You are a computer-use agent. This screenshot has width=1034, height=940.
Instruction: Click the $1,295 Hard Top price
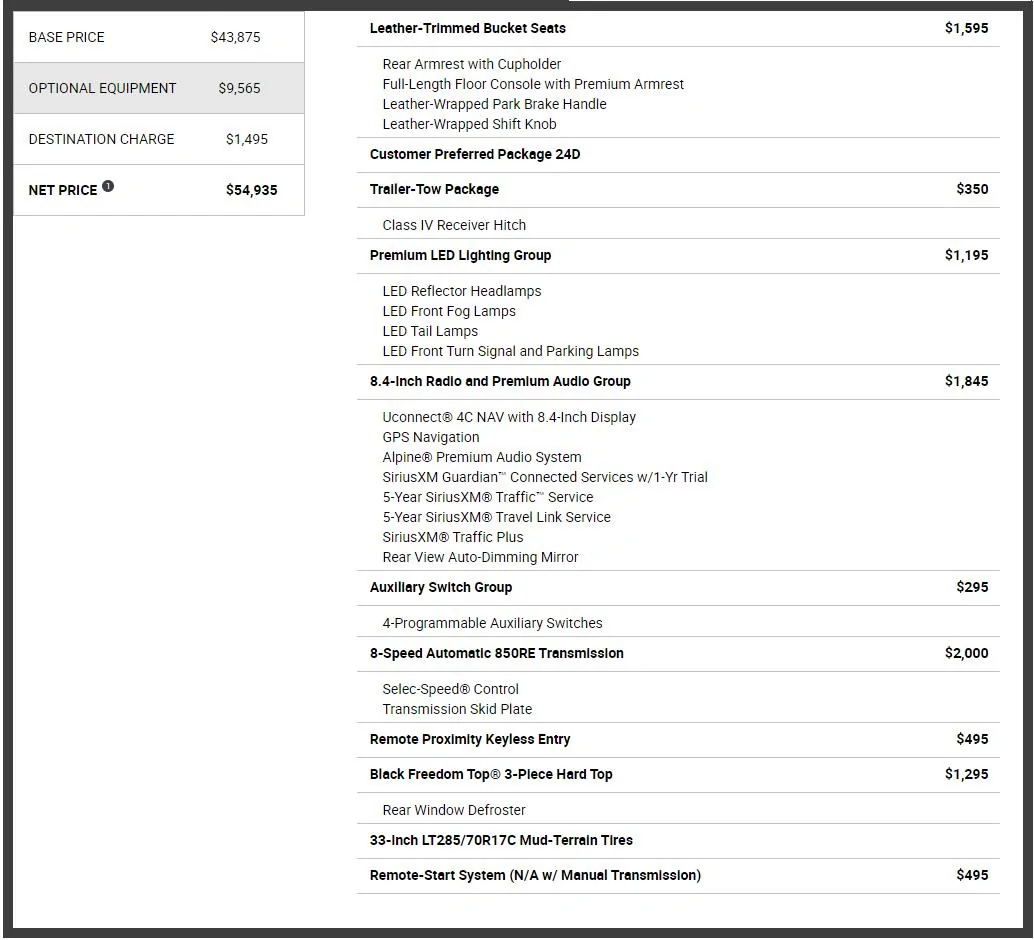click(x=966, y=774)
